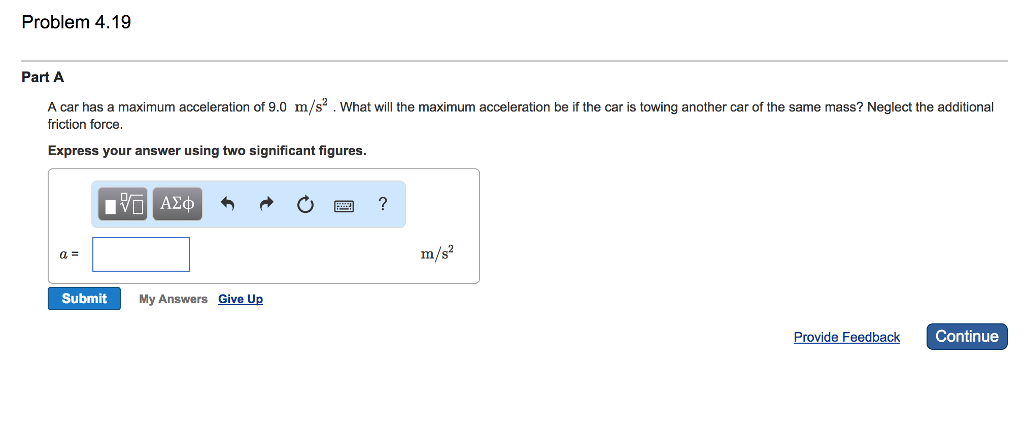
Task: Click the Problem 4.19 title
Action: (x=77, y=22)
